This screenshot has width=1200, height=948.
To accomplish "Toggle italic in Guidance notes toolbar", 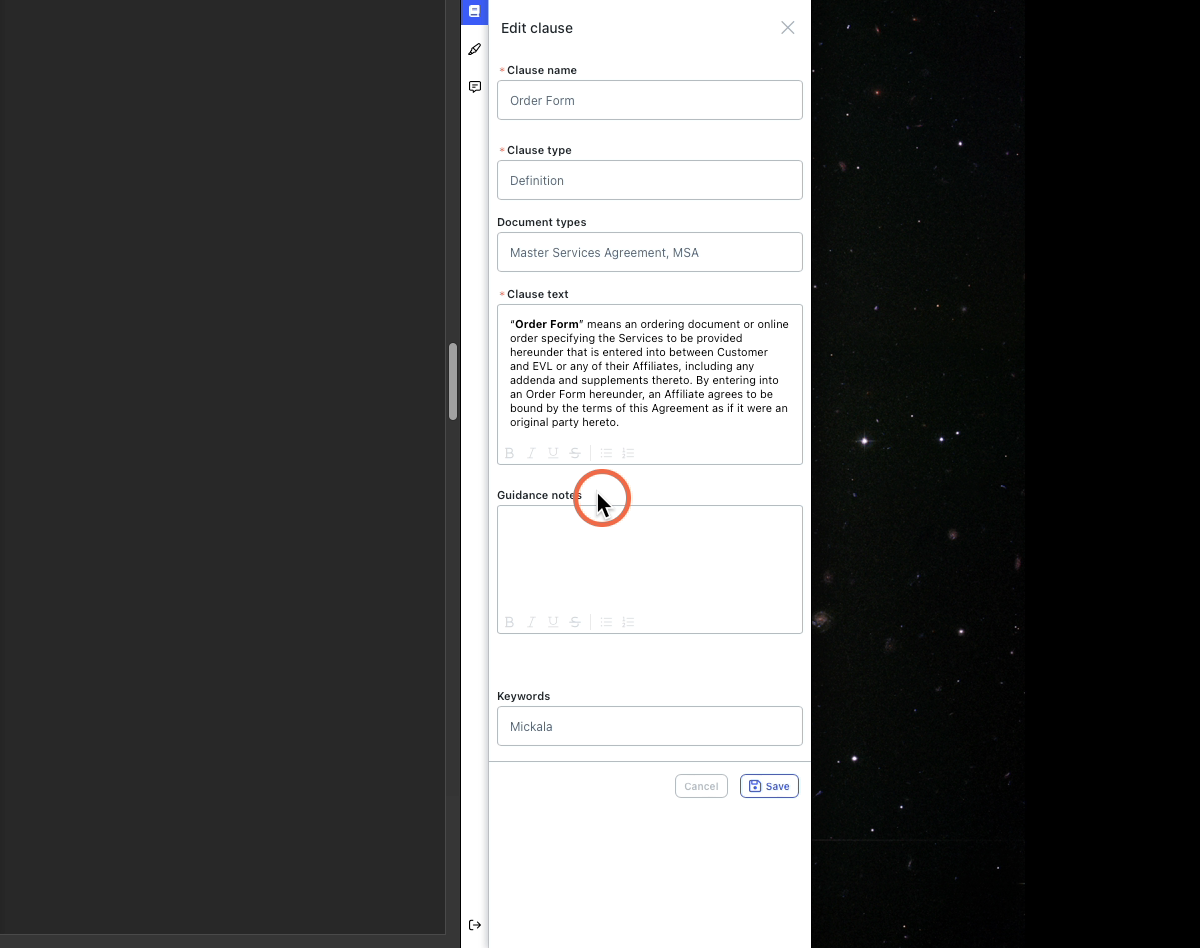I will point(531,622).
